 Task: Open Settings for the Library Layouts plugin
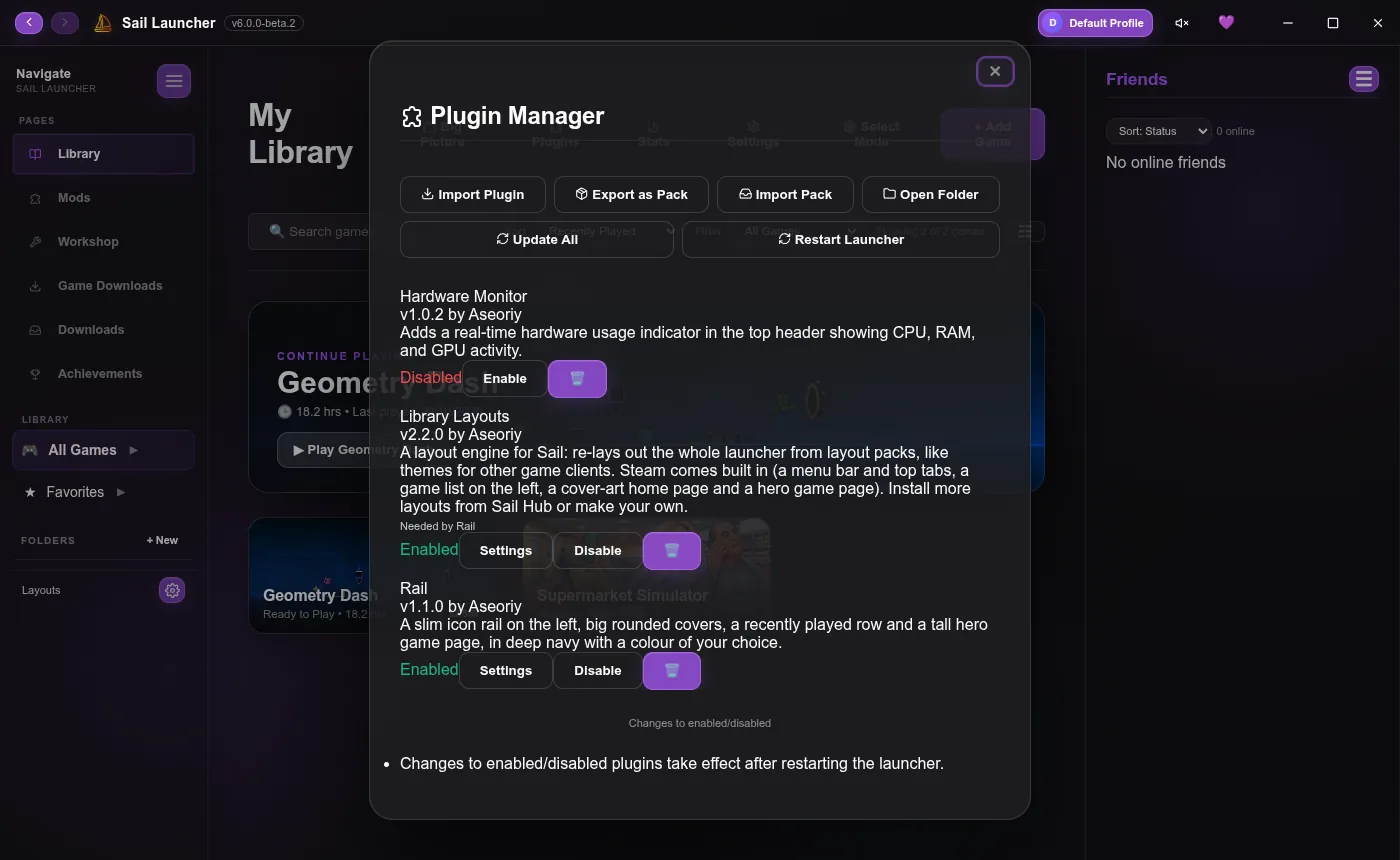point(506,551)
